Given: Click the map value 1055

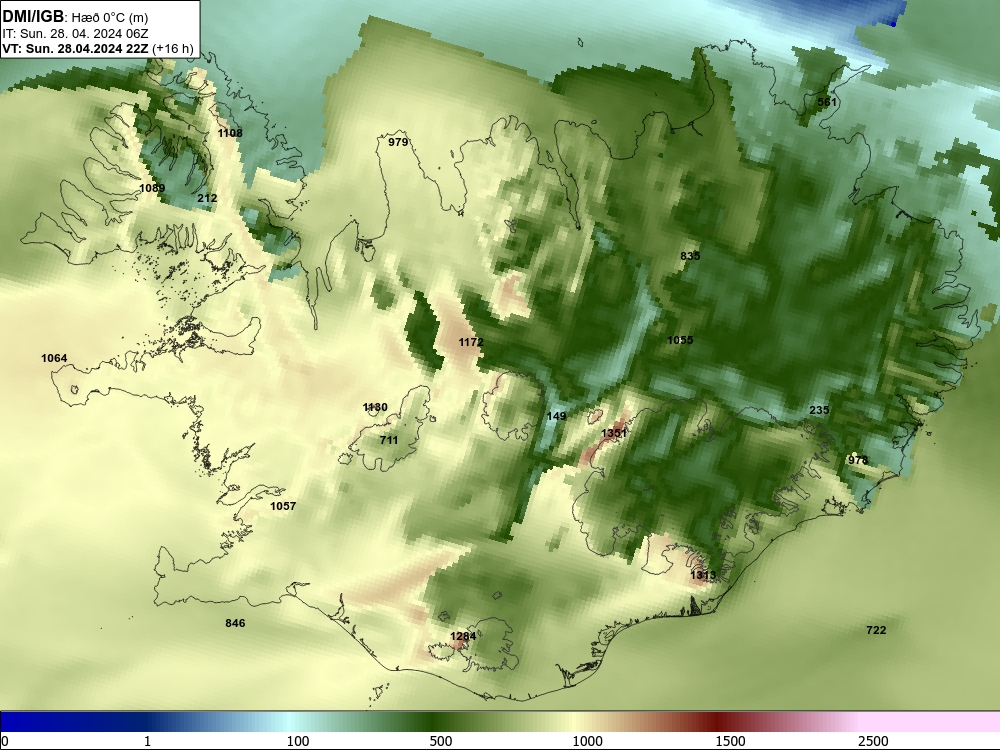Looking at the screenshot, I should point(680,340).
